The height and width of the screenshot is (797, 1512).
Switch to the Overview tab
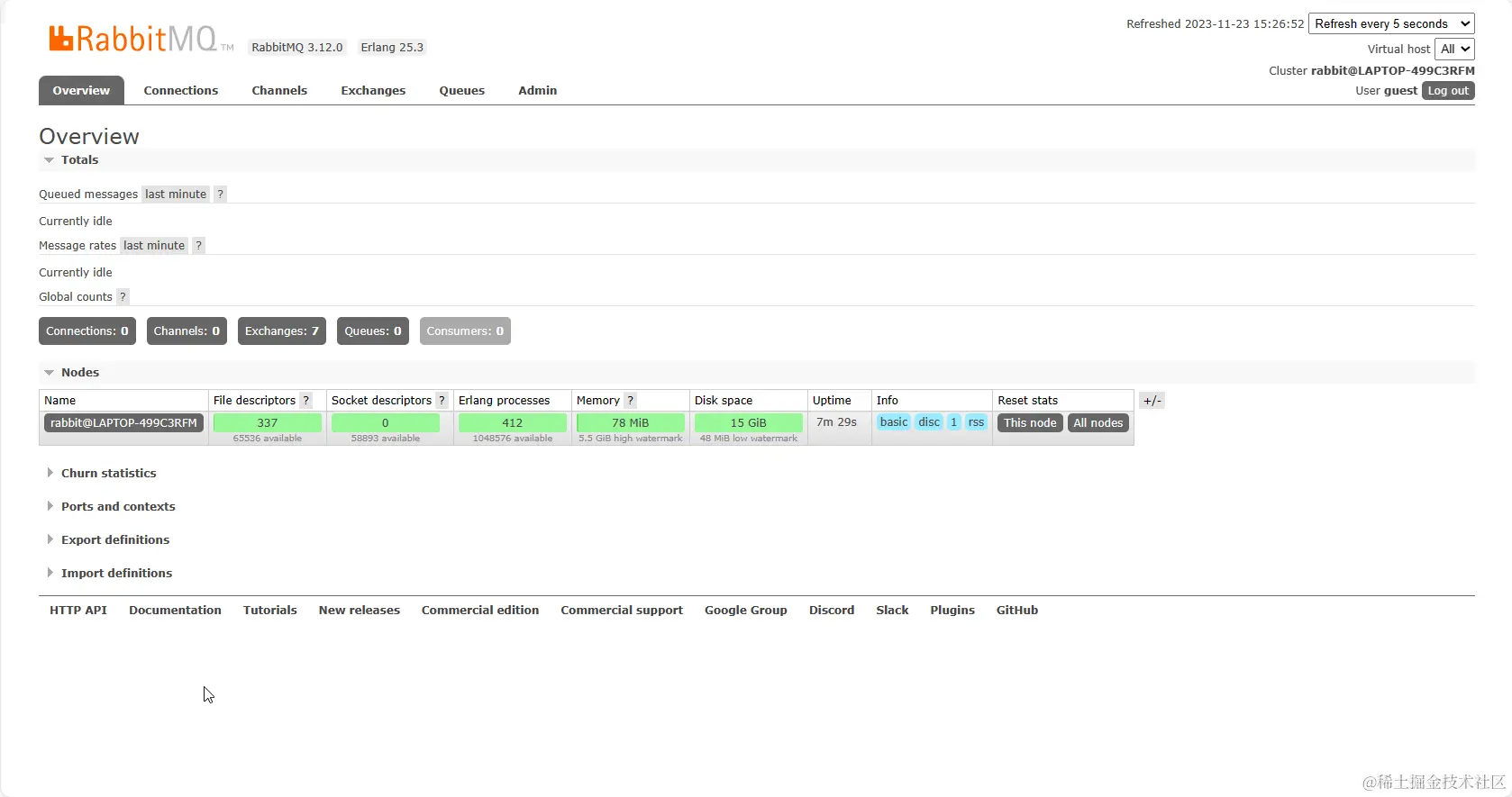(81, 90)
